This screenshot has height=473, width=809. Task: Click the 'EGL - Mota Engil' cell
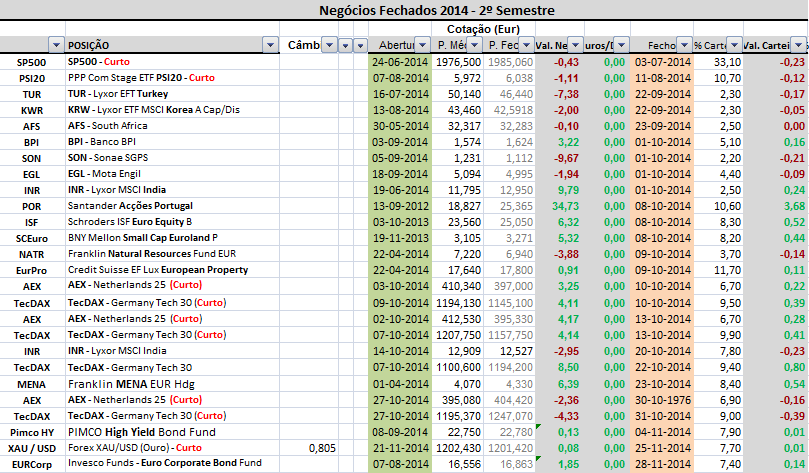pyautogui.click(x=172, y=174)
